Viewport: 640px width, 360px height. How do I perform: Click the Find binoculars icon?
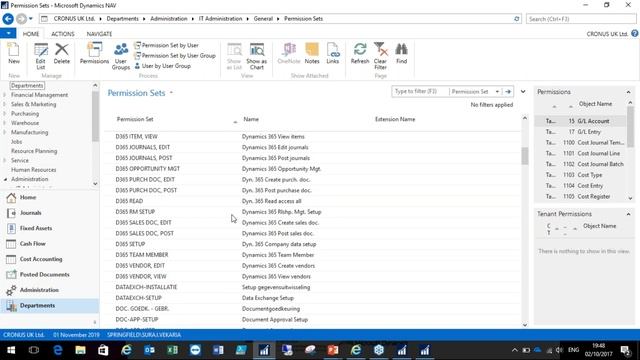[x=402, y=53]
